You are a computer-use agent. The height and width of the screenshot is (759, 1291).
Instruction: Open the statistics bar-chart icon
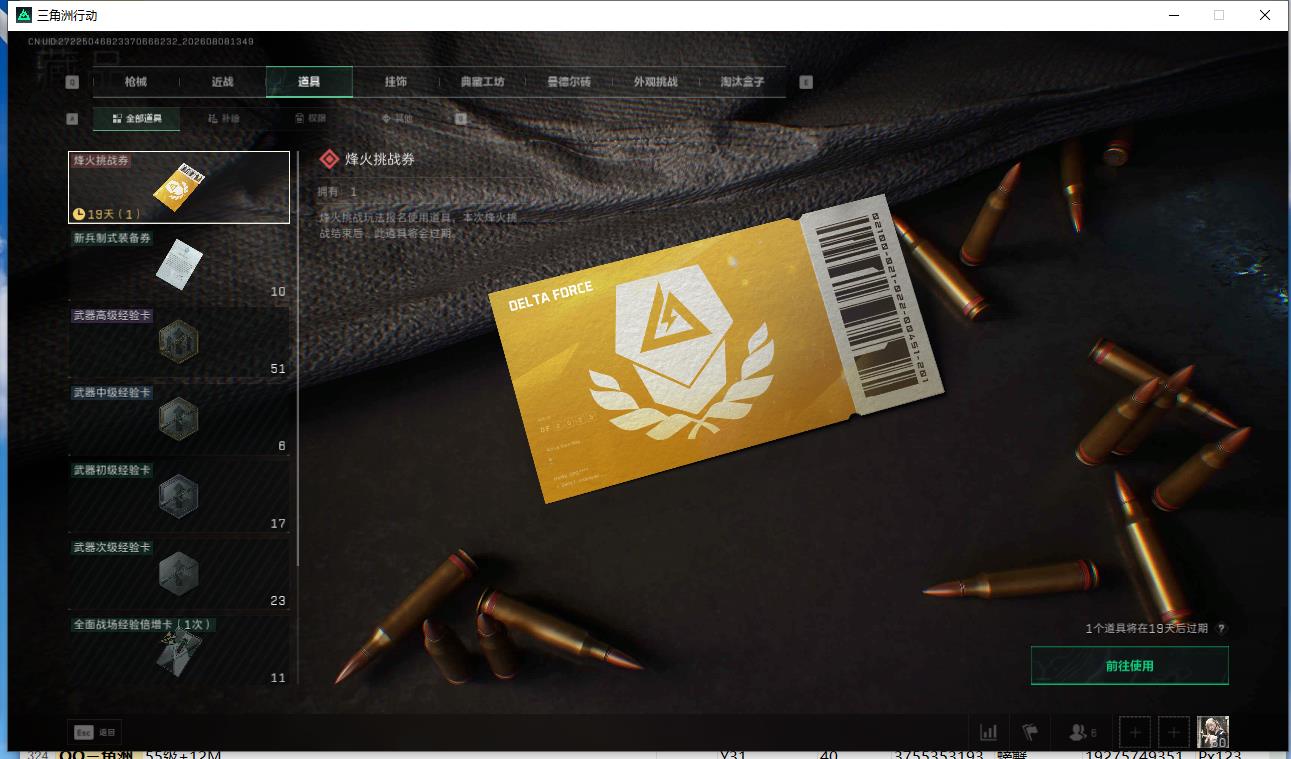988,732
